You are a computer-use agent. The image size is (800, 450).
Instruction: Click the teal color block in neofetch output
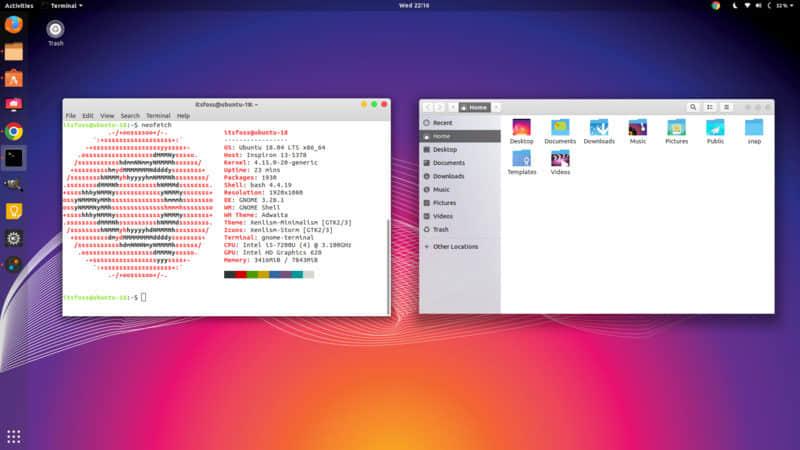[x=297, y=274]
